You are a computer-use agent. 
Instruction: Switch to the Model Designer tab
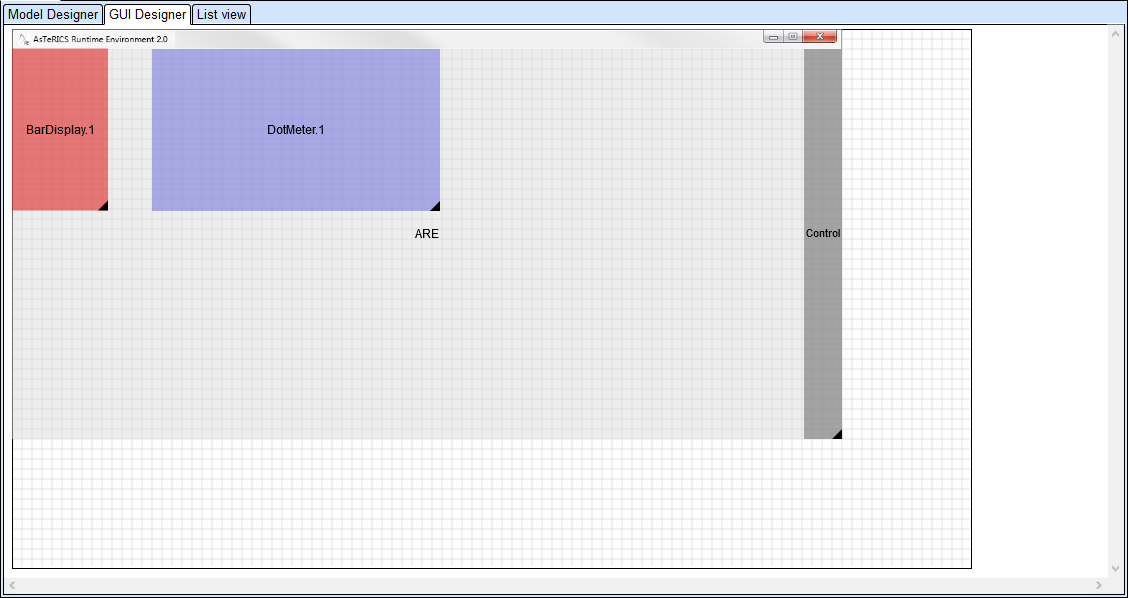point(53,15)
